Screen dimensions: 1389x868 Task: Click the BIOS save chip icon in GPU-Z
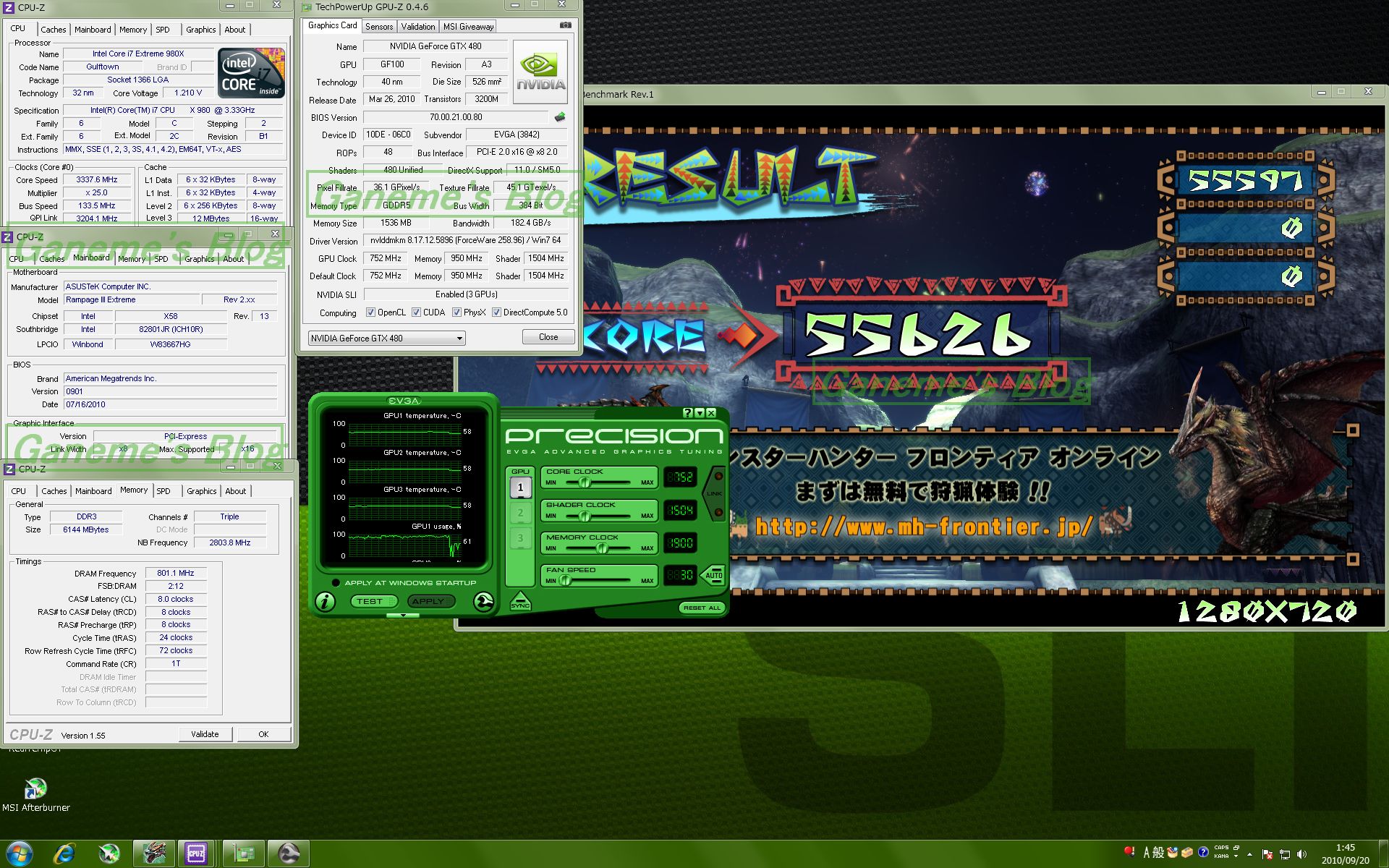560,117
